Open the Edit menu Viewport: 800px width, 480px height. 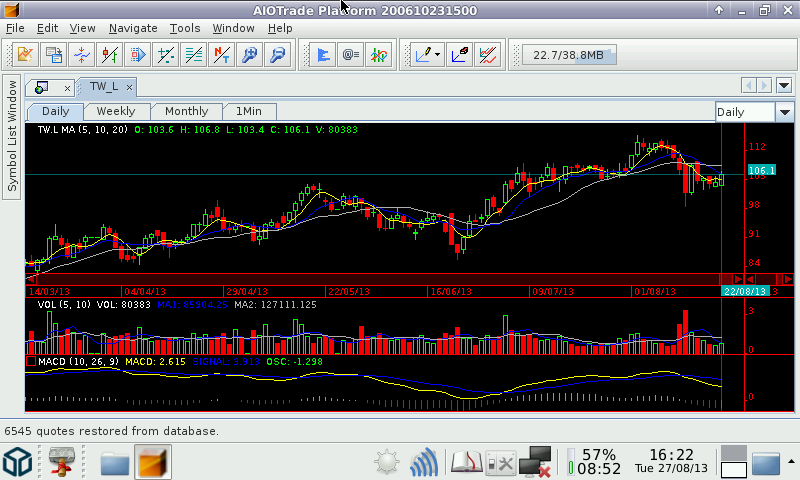pyautogui.click(x=47, y=28)
